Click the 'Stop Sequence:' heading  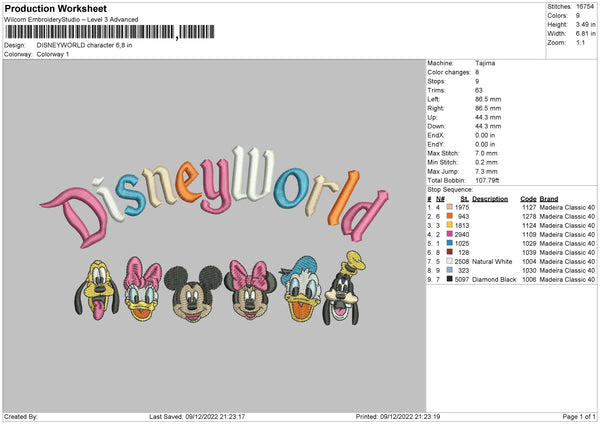450,190
